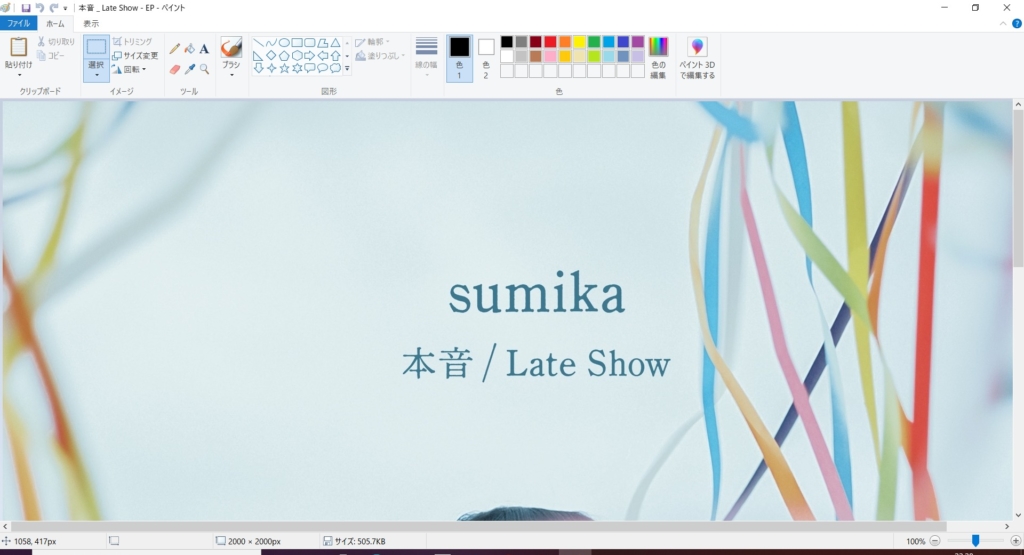Expand the 選択 selection options dropdown
The width and height of the screenshot is (1024, 555).
click(x=96, y=75)
